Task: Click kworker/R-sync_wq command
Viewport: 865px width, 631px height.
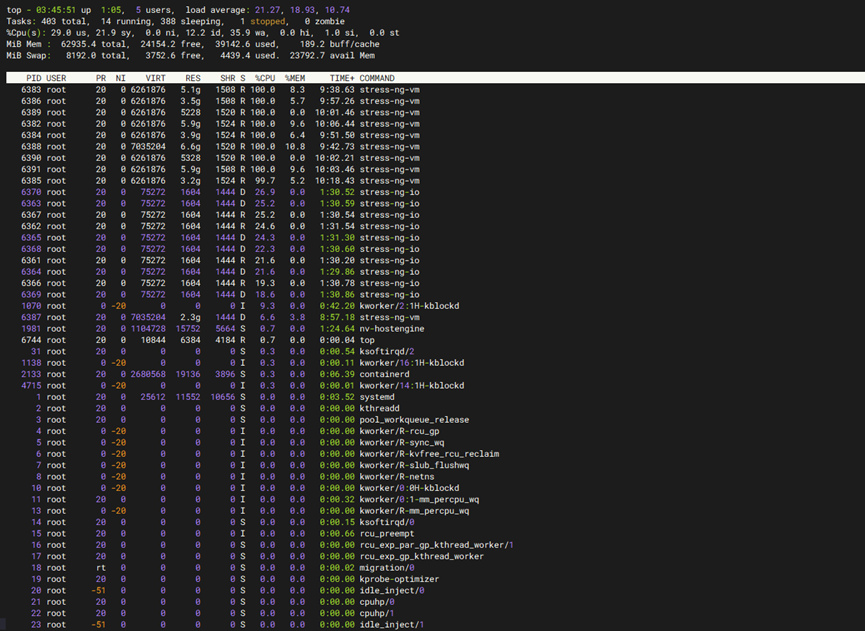Action: pos(402,442)
